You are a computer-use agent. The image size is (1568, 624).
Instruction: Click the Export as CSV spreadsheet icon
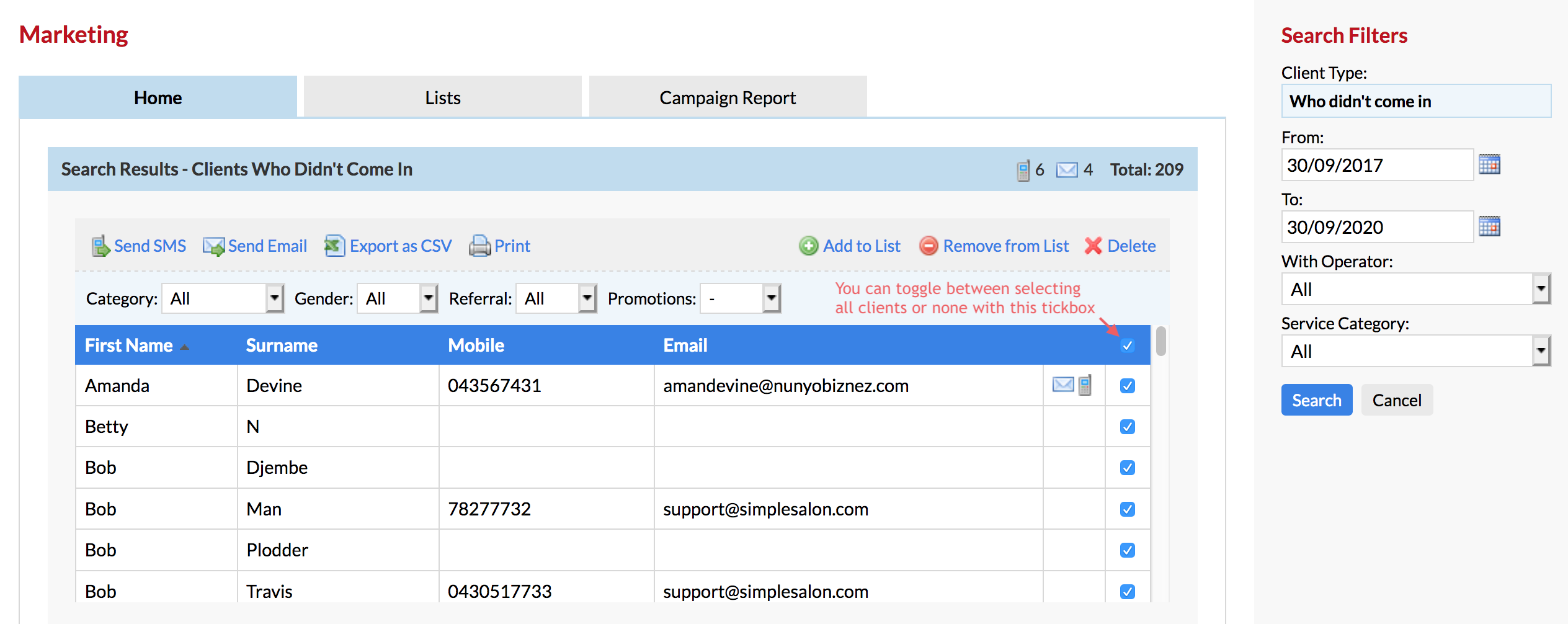click(335, 246)
